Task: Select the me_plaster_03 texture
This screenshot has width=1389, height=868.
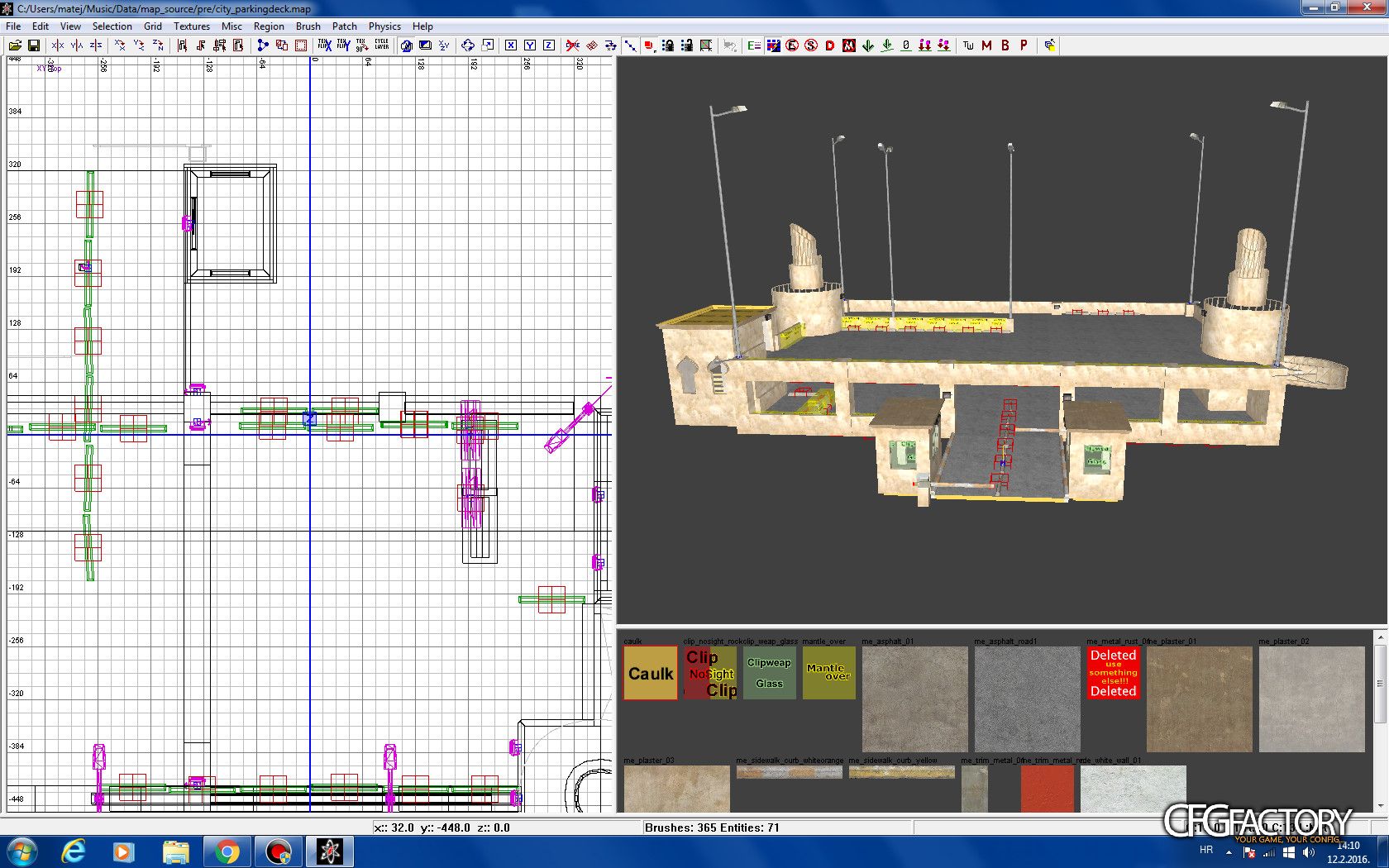Action: (677, 789)
